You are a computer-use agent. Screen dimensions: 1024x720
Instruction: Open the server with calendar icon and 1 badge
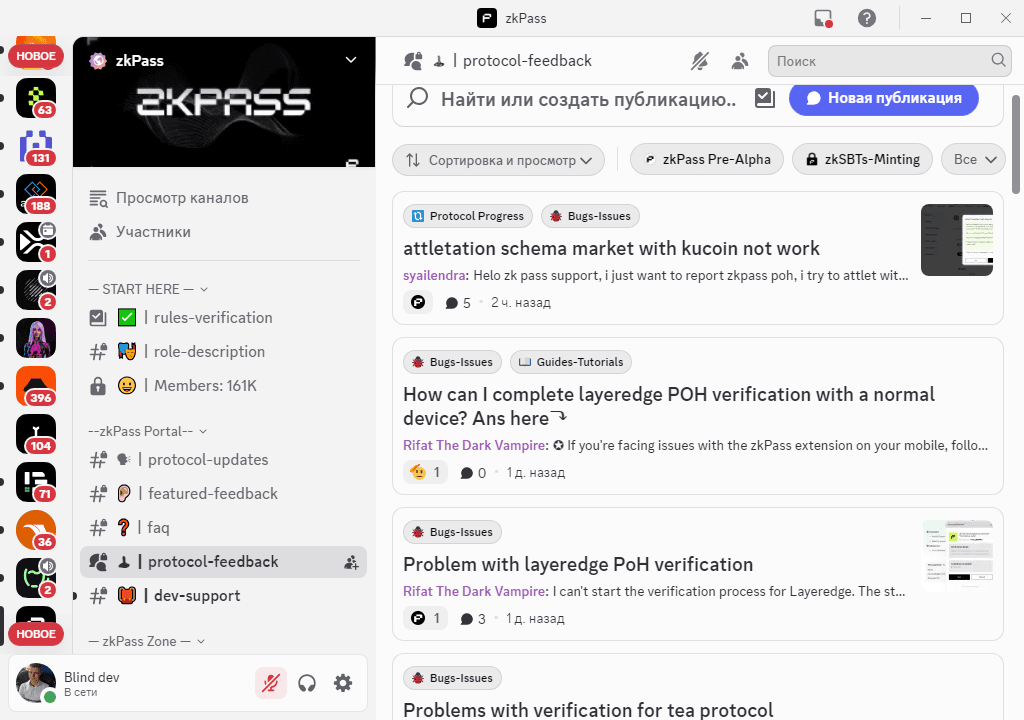point(36,242)
